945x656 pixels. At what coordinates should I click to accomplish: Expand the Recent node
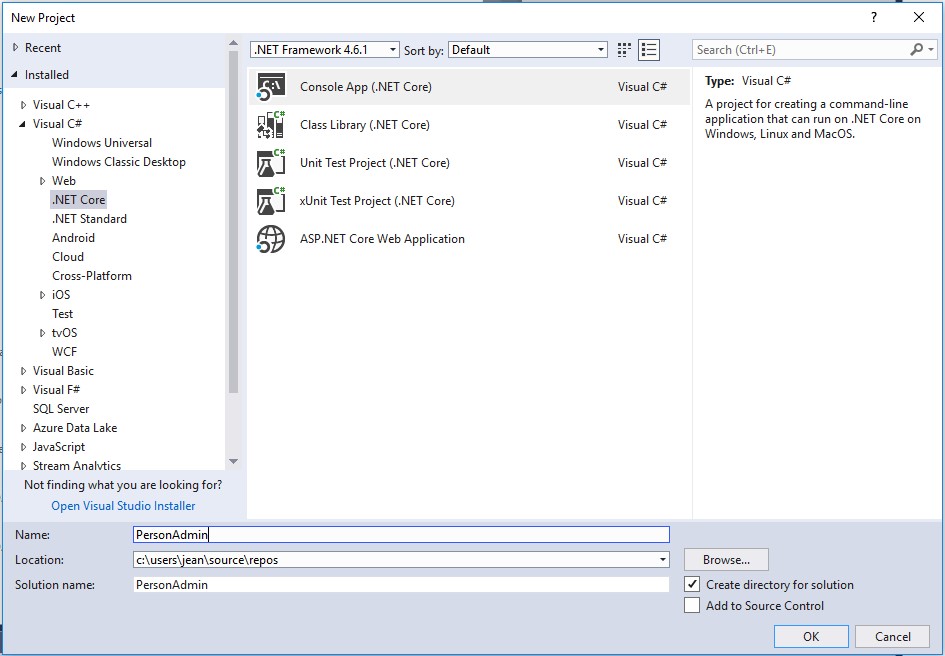point(16,48)
